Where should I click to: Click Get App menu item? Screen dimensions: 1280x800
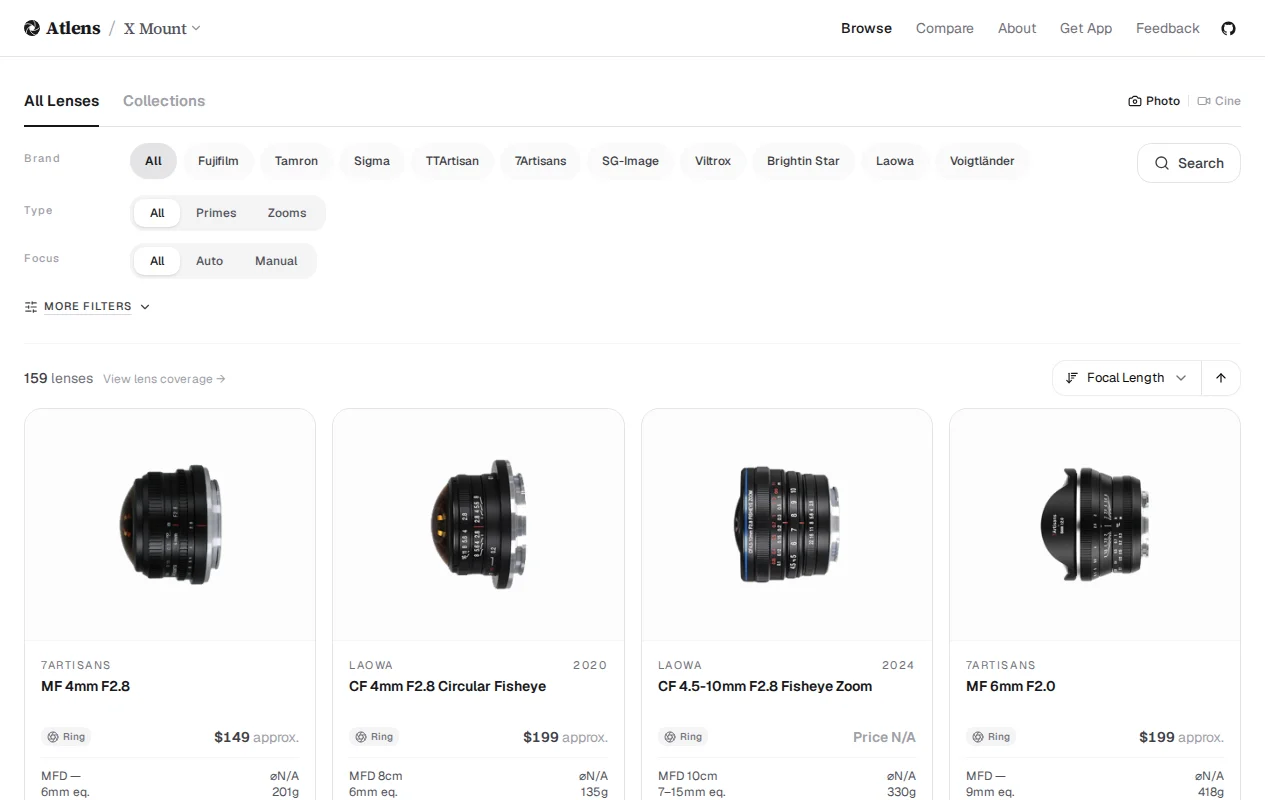[x=1086, y=28]
